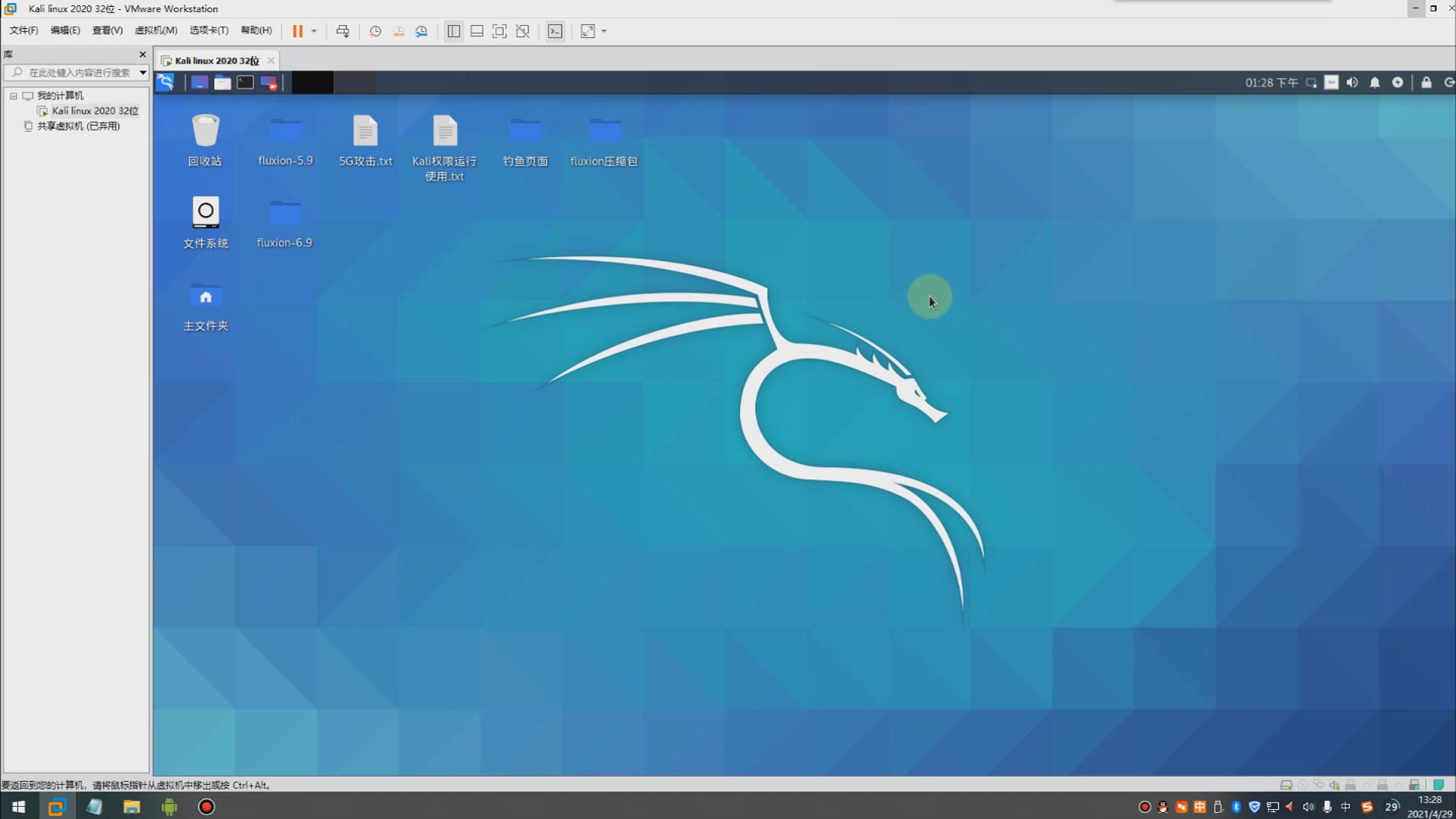Image resolution: width=1456 pixels, height=819 pixels.
Task: Select 我的计算机 in the library tree
Action: tap(60, 96)
